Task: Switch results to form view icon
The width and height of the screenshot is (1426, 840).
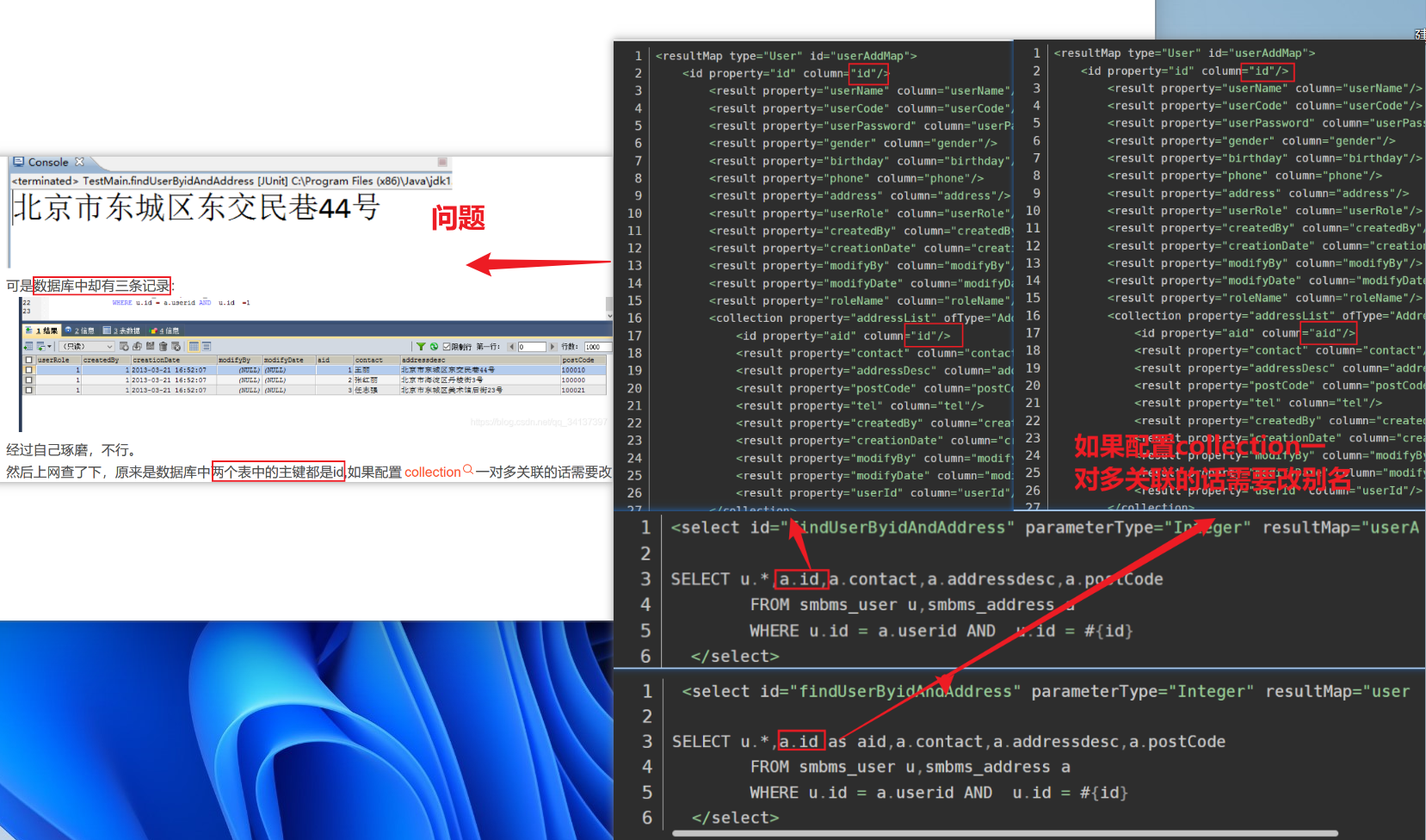Action: [x=207, y=346]
